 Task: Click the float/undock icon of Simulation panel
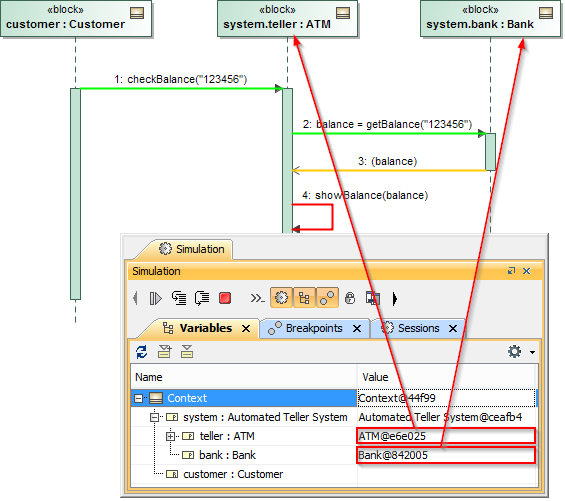click(x=511, y=271)
